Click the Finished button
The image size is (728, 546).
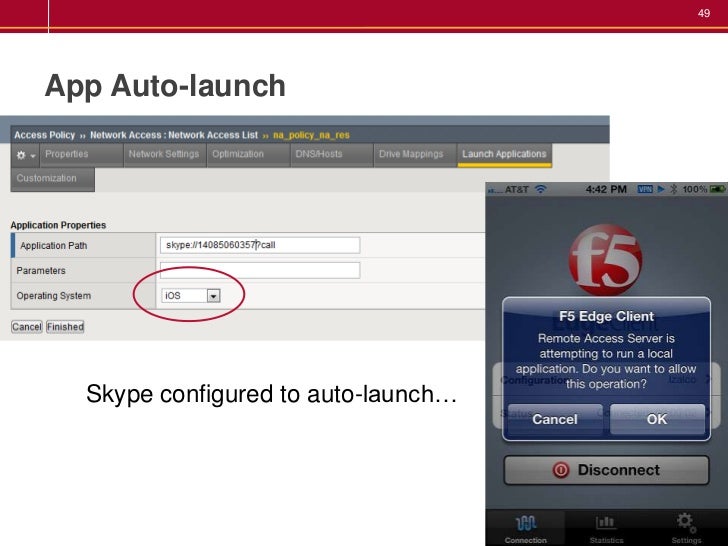point(65,327)
